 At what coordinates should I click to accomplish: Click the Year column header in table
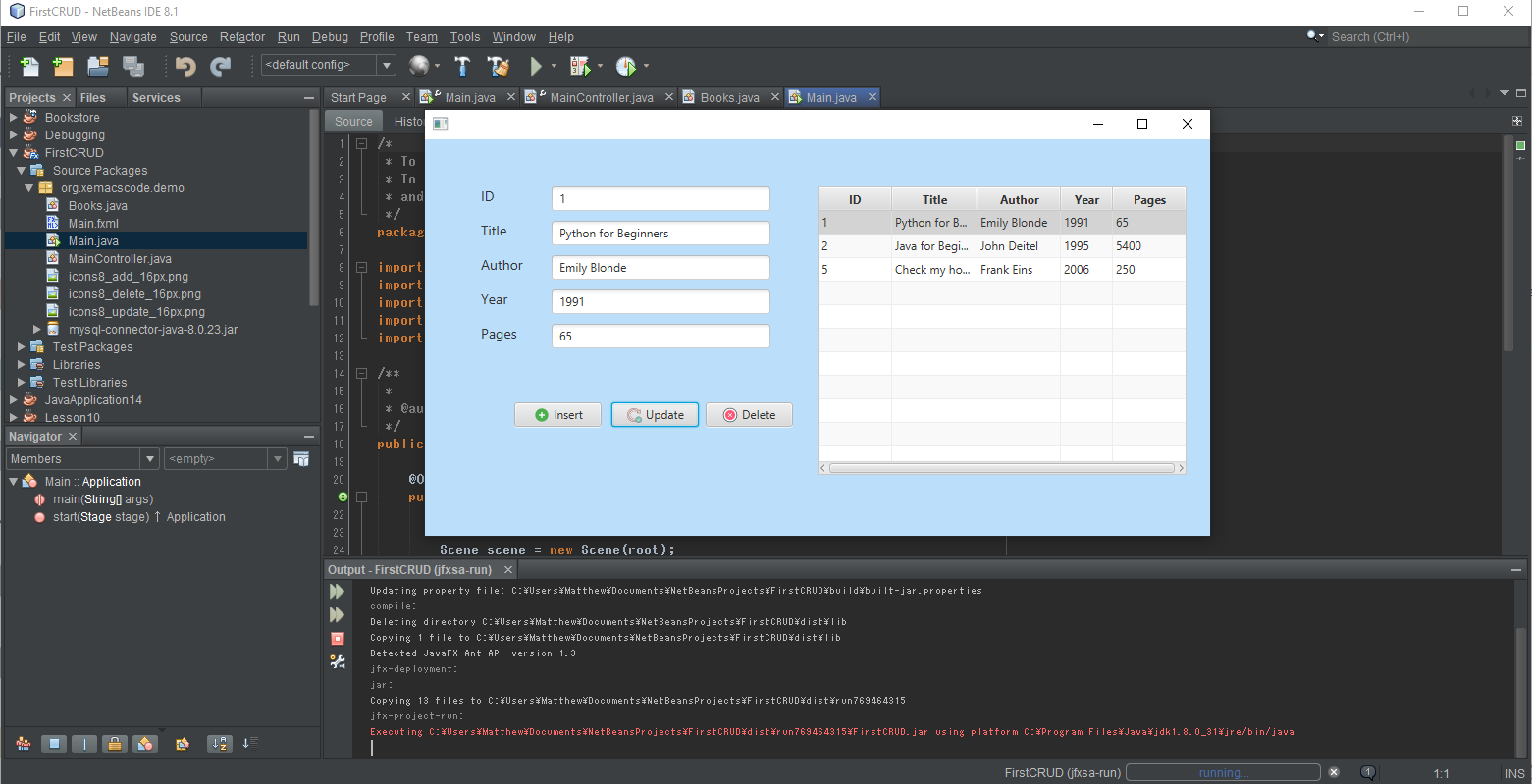pos(1086,199)
